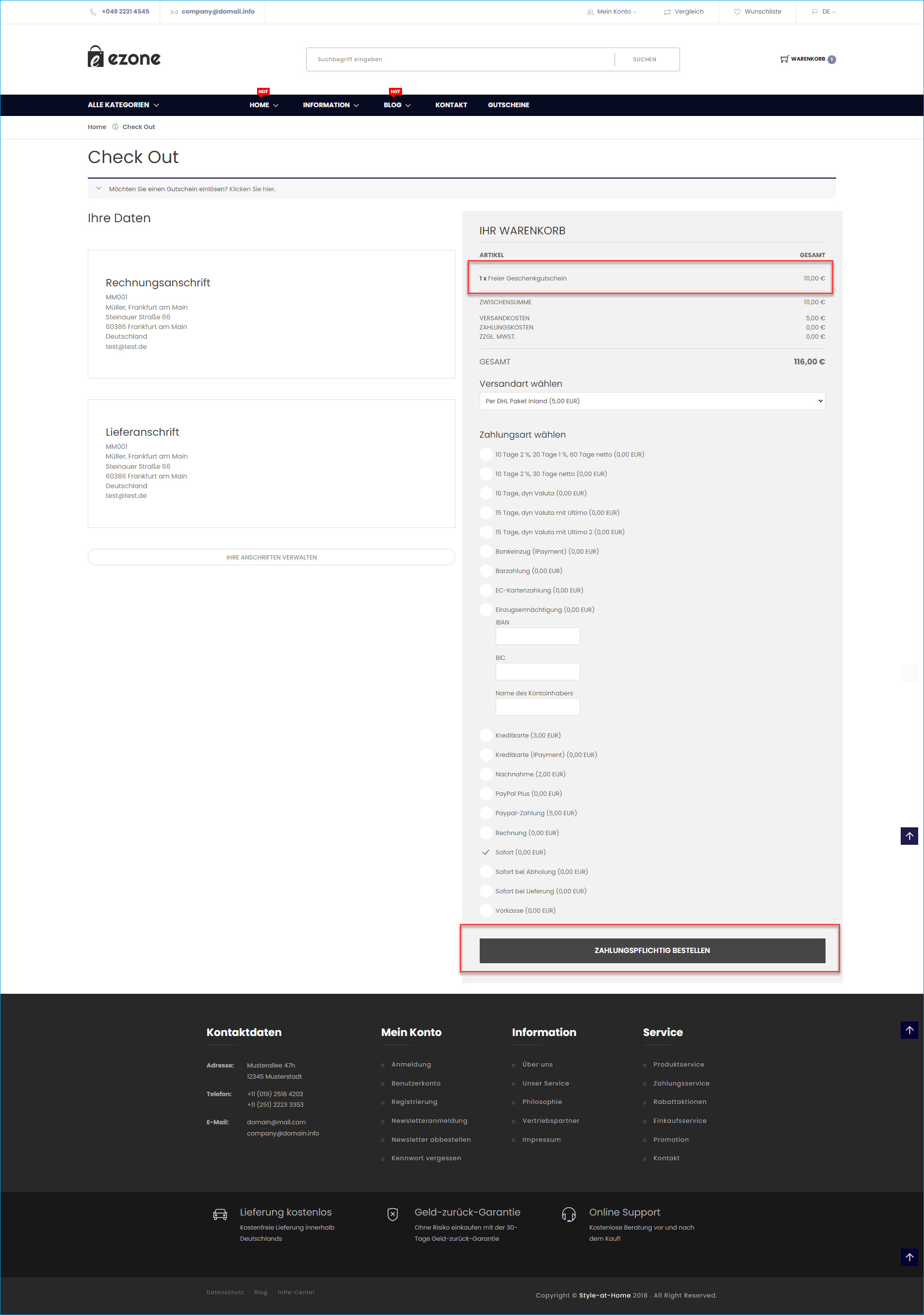
Task: Focus the BIC input field
Action: coord(537,672)
